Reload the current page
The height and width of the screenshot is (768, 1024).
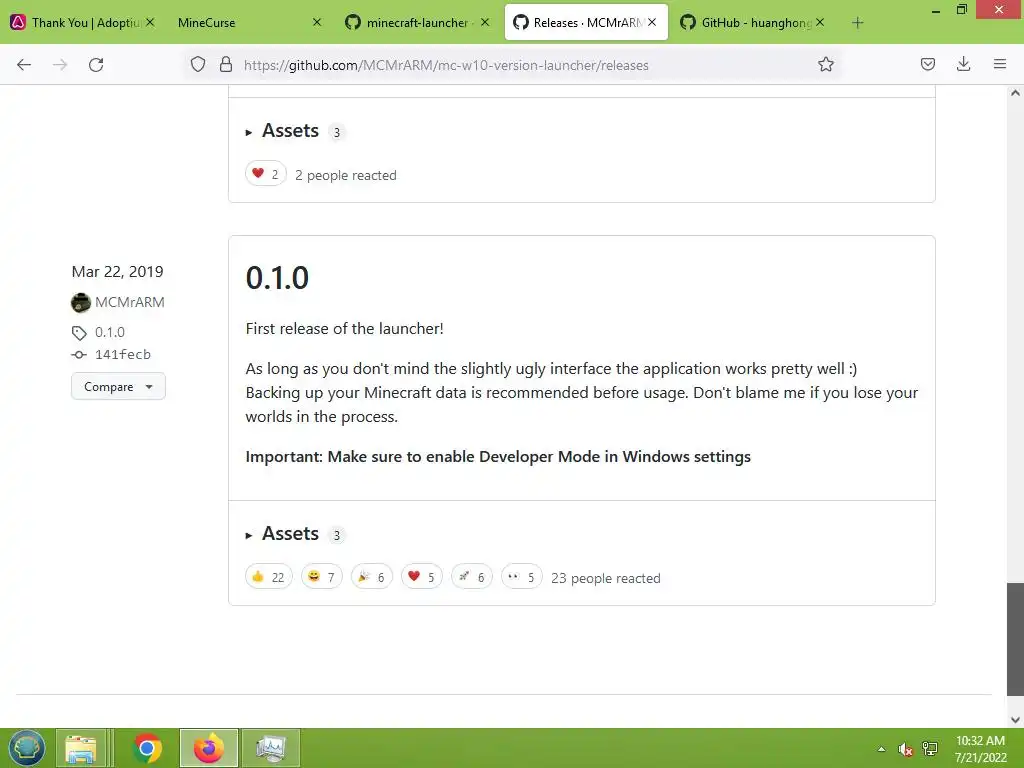(96, 65)
